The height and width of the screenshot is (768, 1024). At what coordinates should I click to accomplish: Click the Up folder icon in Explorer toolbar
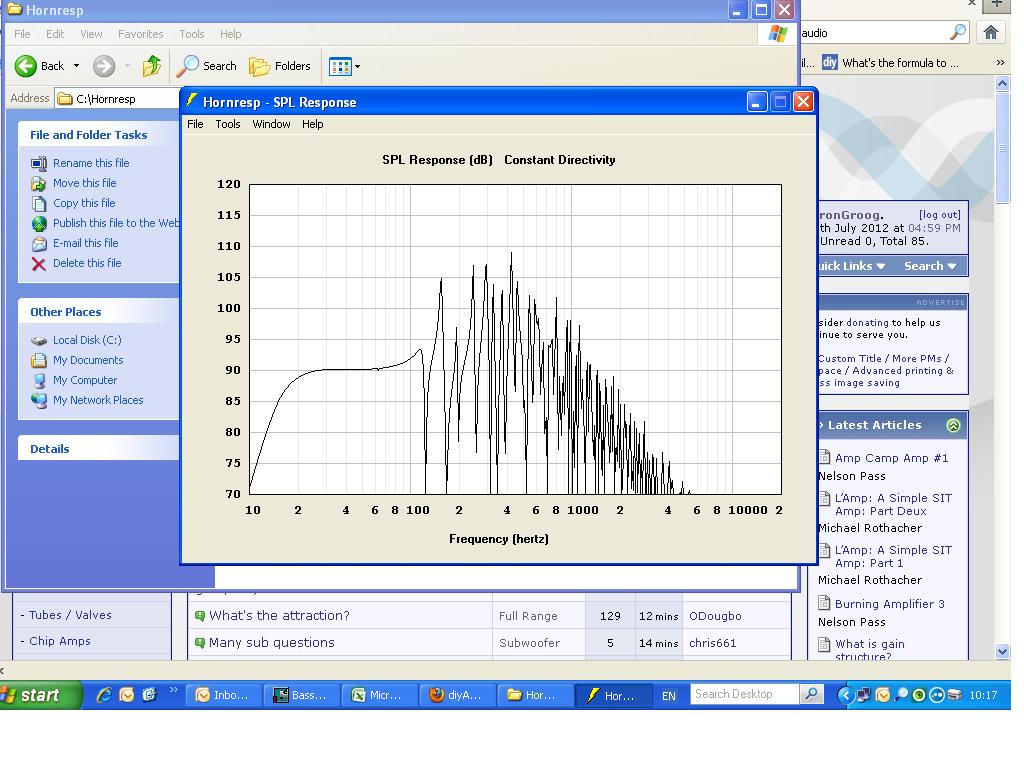pyautogui.click(x=152, y=66)
